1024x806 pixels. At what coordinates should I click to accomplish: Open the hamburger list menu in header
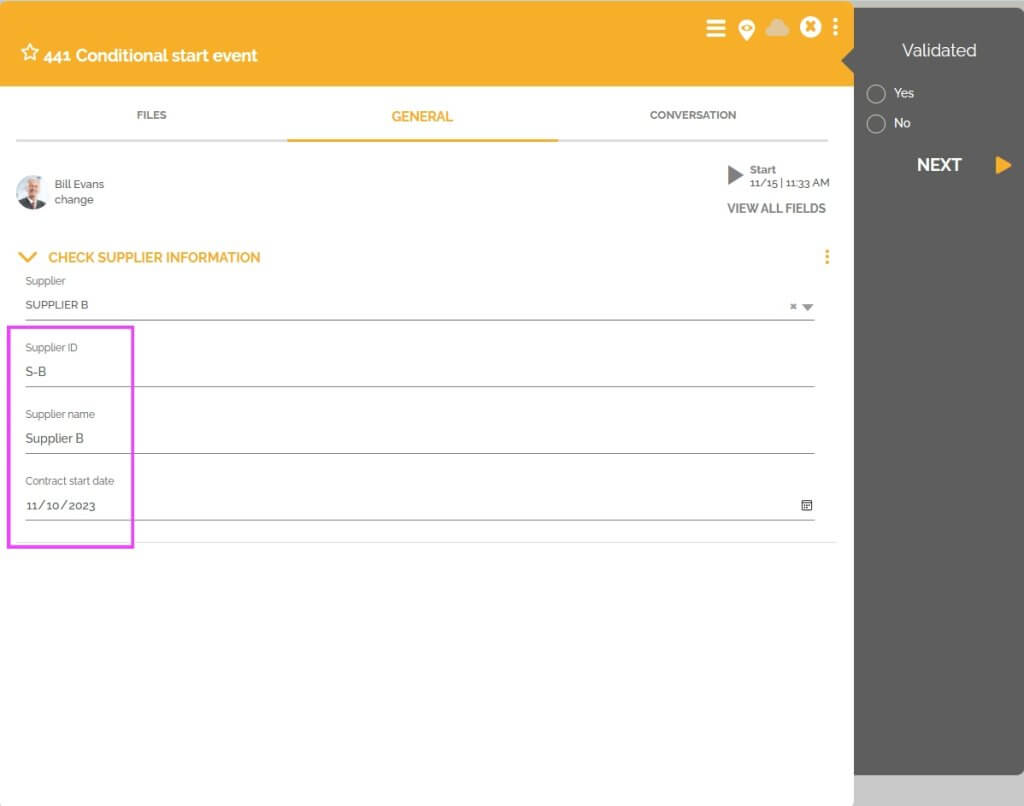tap(716, 28)
